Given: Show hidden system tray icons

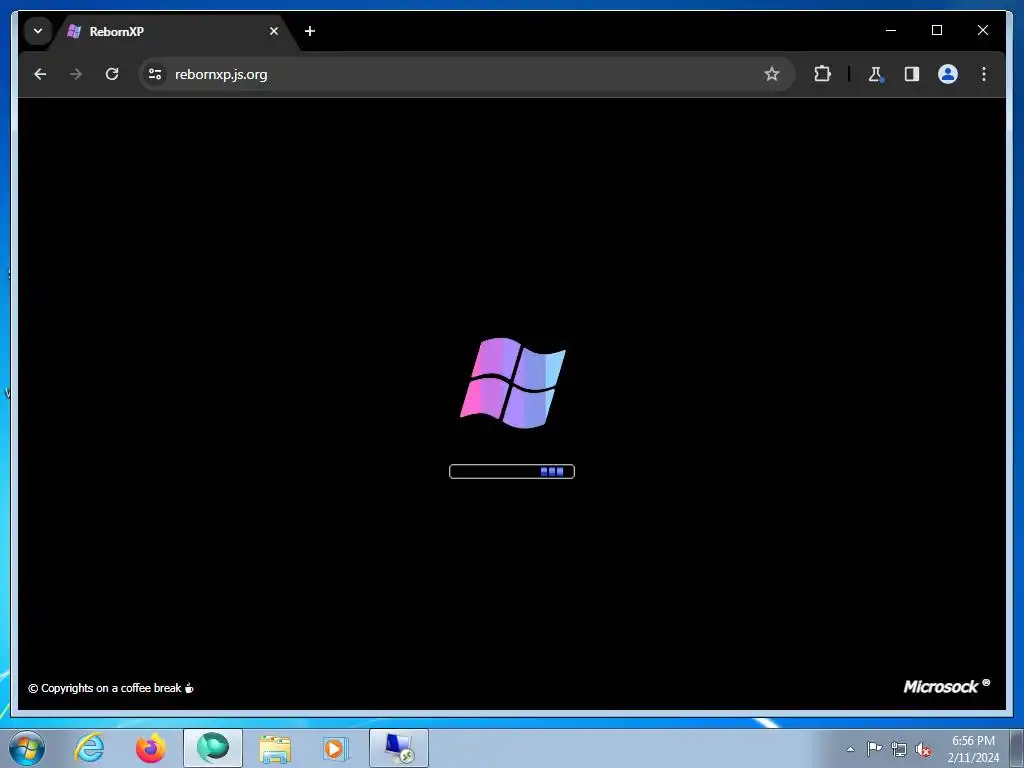Looking at the screenshot, I should (x=850, y=749).
